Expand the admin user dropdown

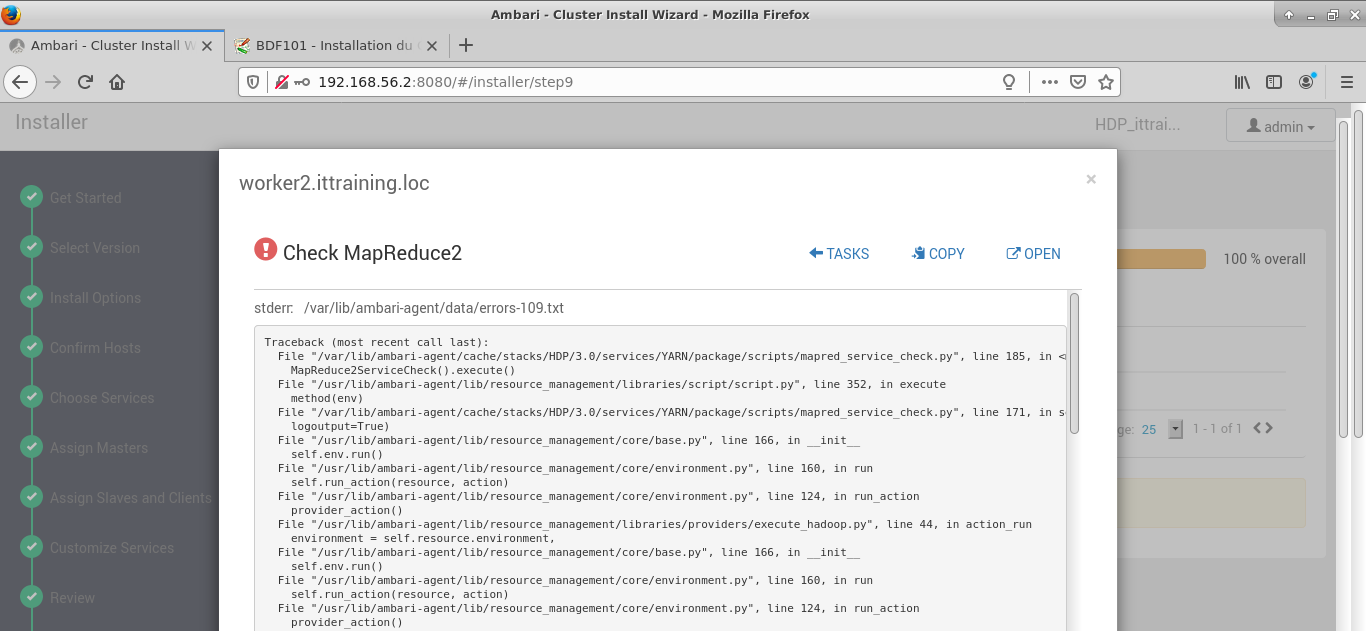tap(1280, 127)
